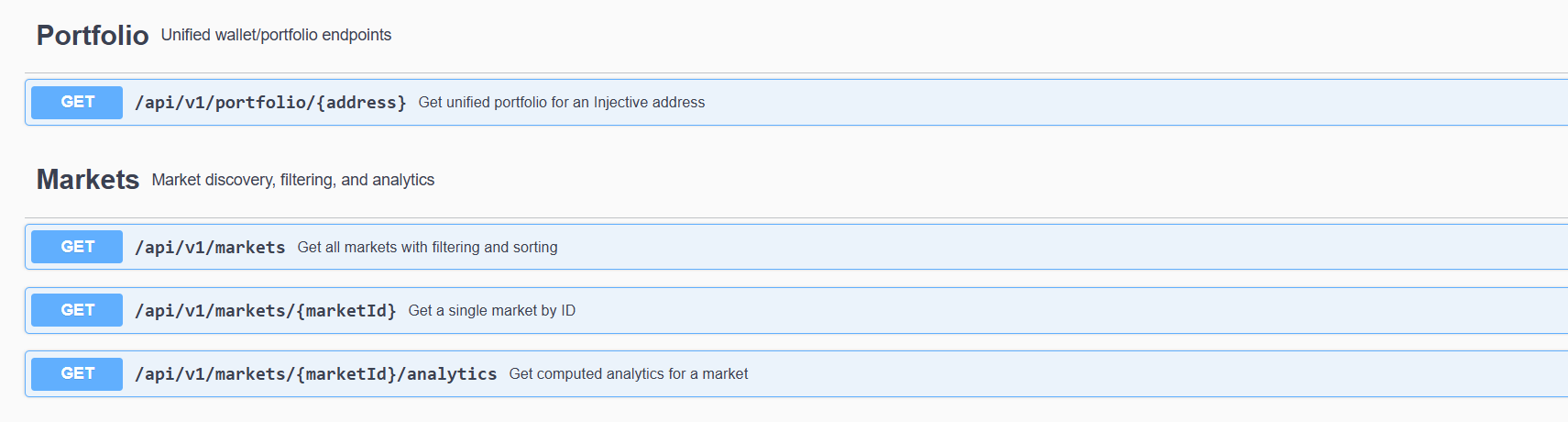The height and width of the screenshot is (422, 1568).
Task: Expand the portfolio endpoint row via its blank area
Action: pyautogui.click(x=1100, y=103)
